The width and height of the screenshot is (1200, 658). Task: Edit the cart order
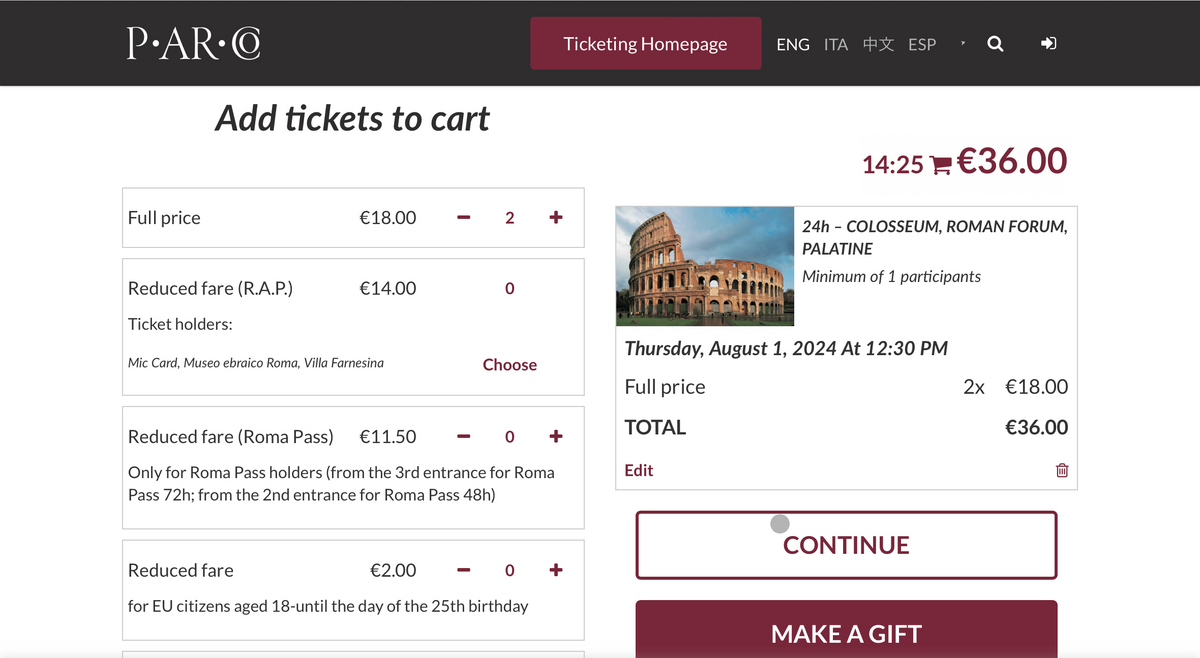point(639,470)
